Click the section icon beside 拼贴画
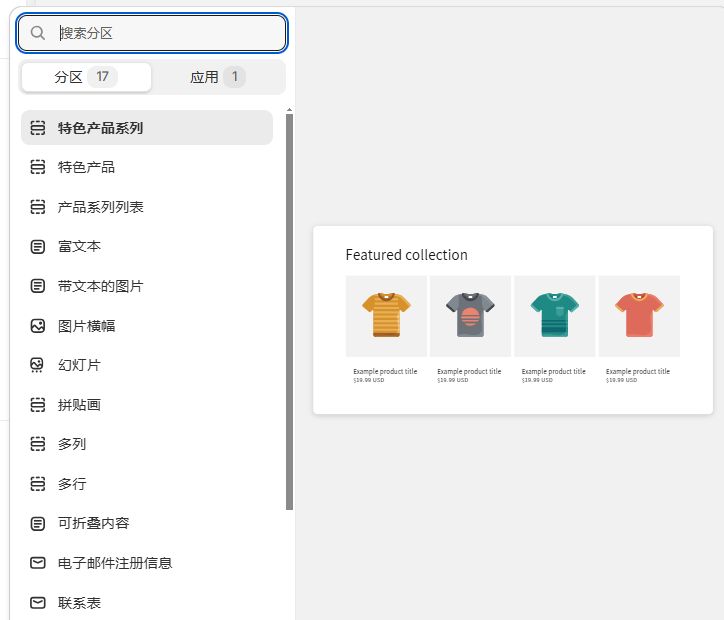Screen dimensions: 724x620 (38, 405)
